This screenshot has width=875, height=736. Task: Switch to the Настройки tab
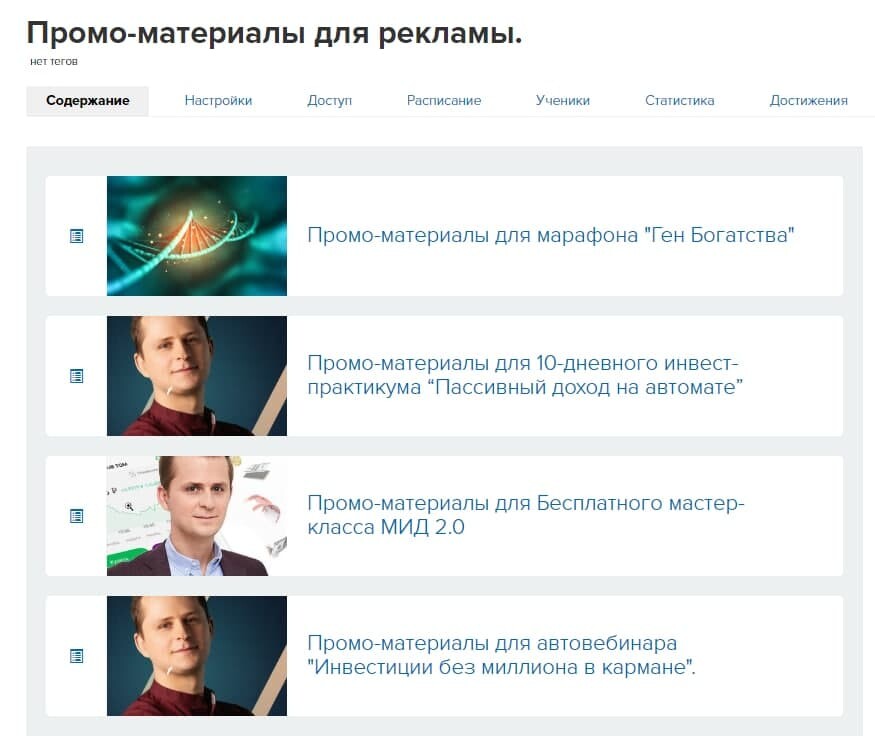(x=218, y=101)
